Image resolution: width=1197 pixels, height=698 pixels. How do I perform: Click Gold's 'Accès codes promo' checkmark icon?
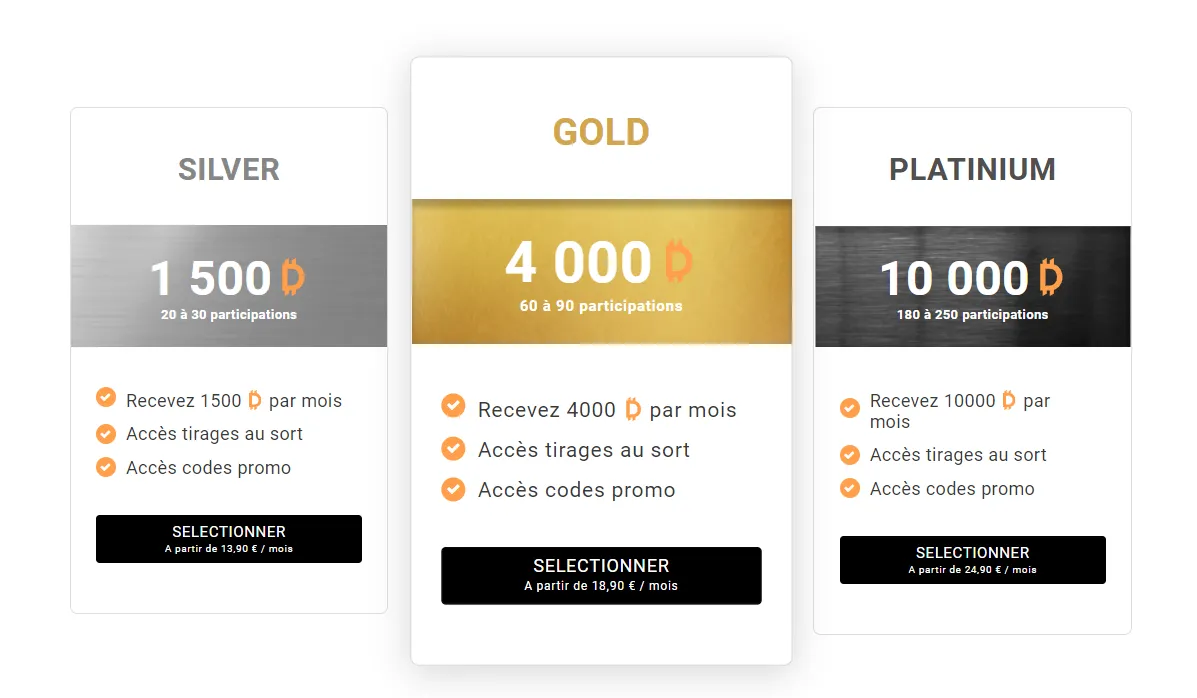[x=453, y=489]
